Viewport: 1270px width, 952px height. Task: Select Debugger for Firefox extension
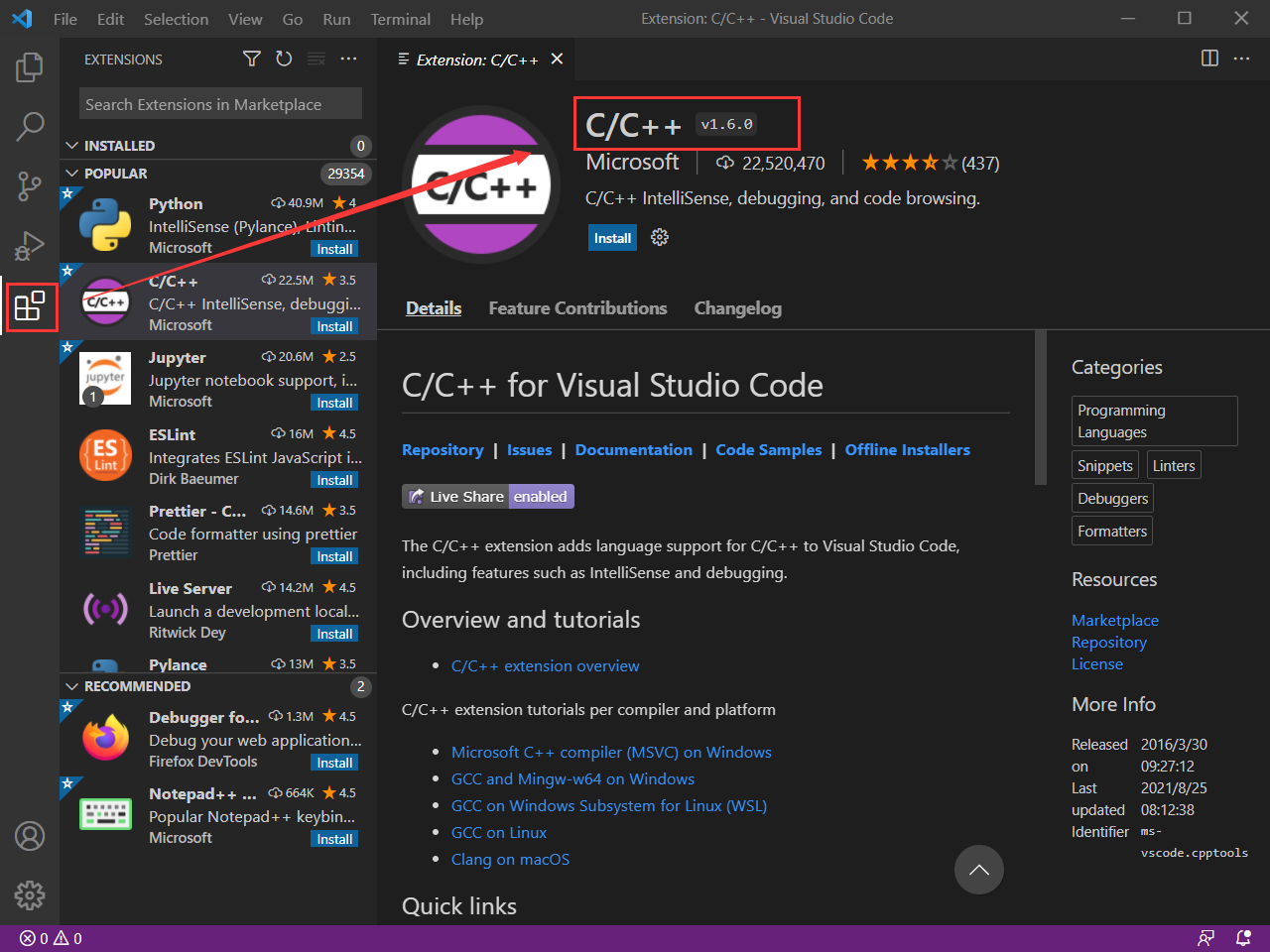coord(218,738)
